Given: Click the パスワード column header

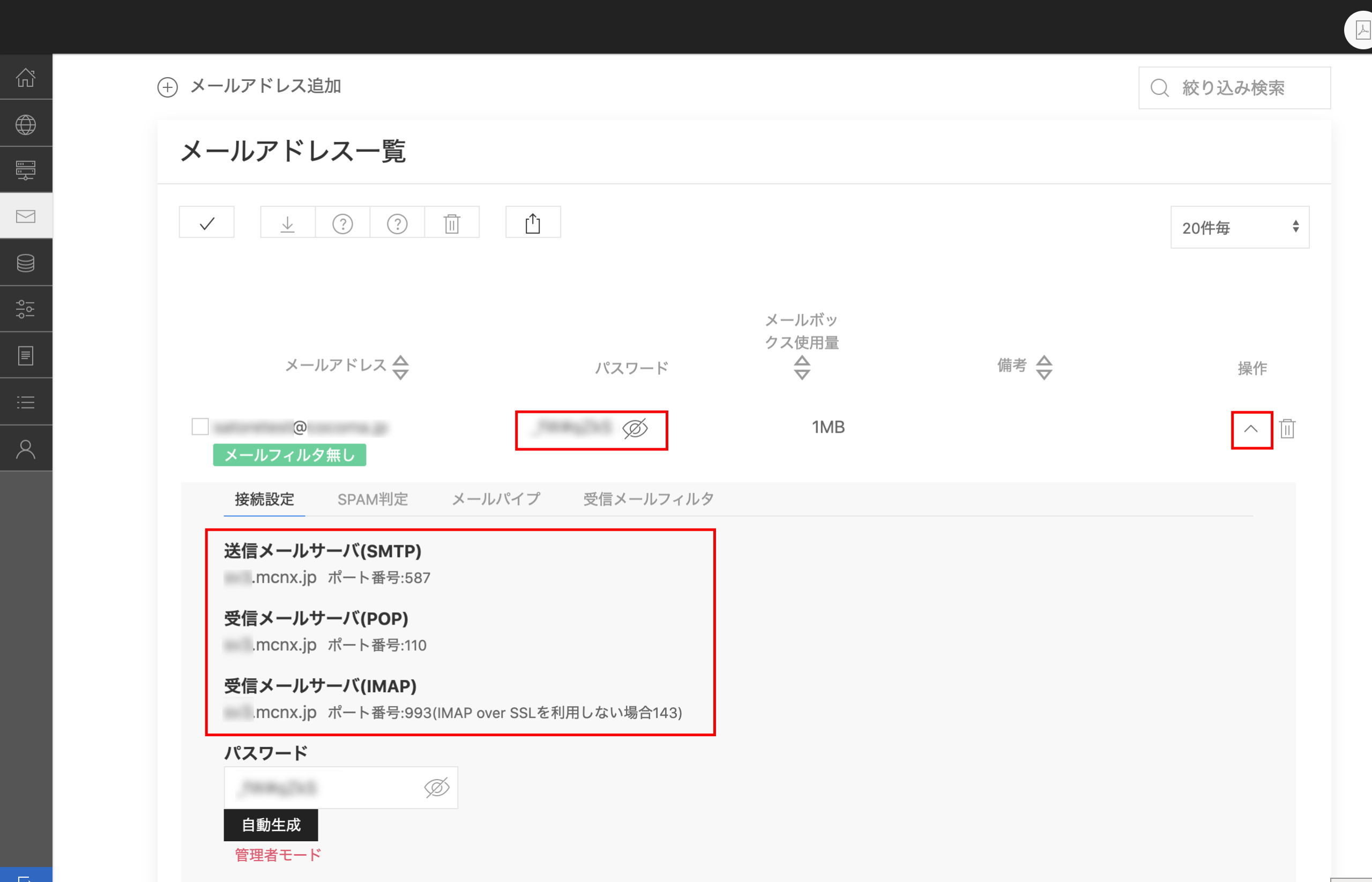Looking at the screenshot, I should point(632,368).
